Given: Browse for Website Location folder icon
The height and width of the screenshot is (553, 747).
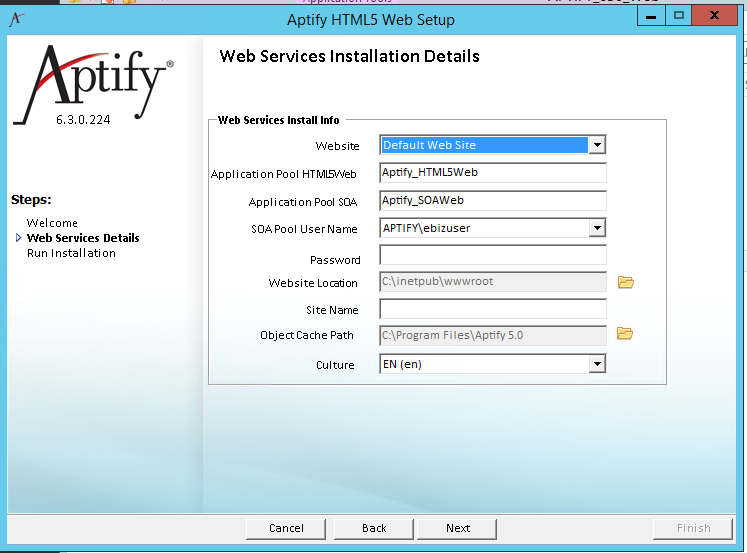Looking at the screenshot, I should 626,282.
